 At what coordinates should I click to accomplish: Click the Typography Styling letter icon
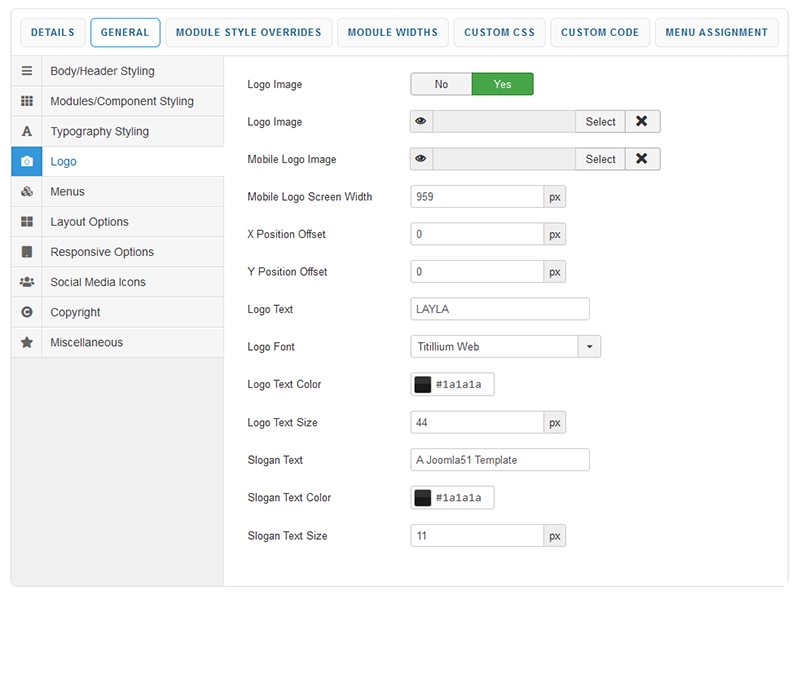click(x=27, y=131)
